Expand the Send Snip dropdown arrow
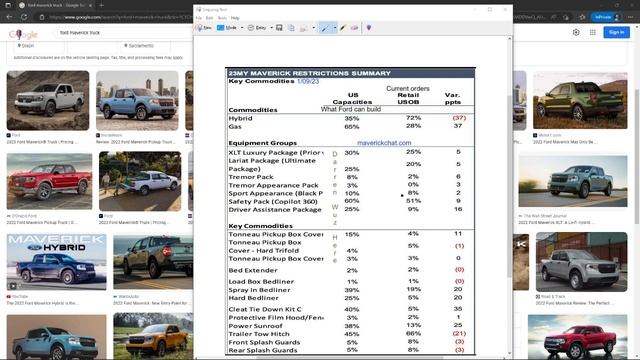 313,28
